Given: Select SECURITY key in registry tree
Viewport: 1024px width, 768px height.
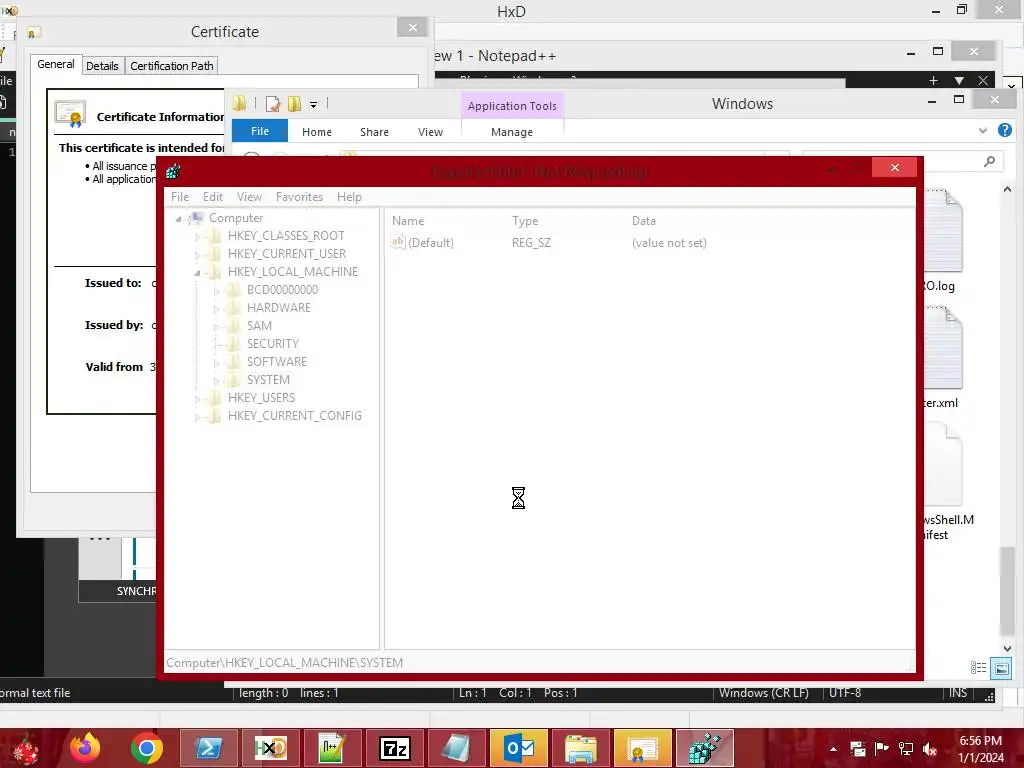Looking at the screenshot, I should click(x=272, y=344).
